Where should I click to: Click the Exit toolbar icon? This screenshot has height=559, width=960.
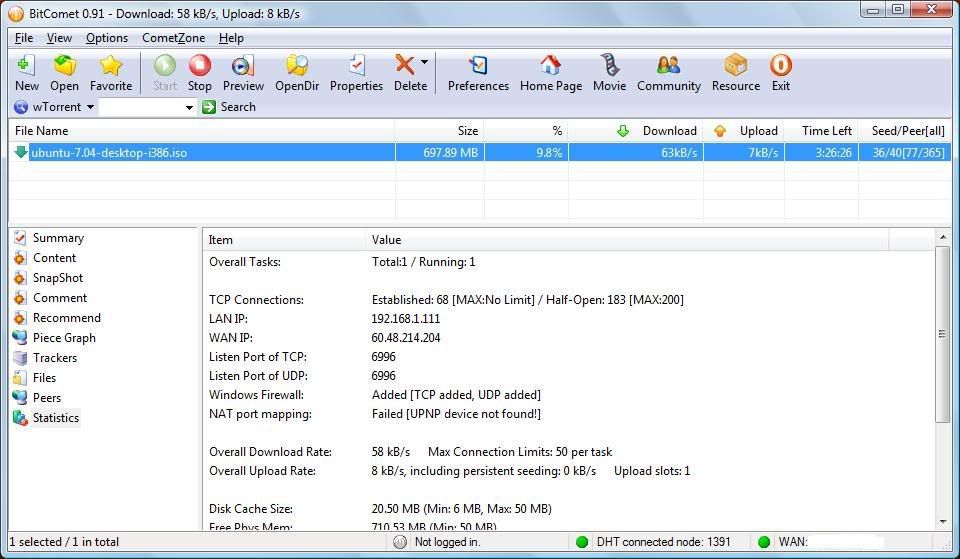pyautogui.click(x=781, y=66)
